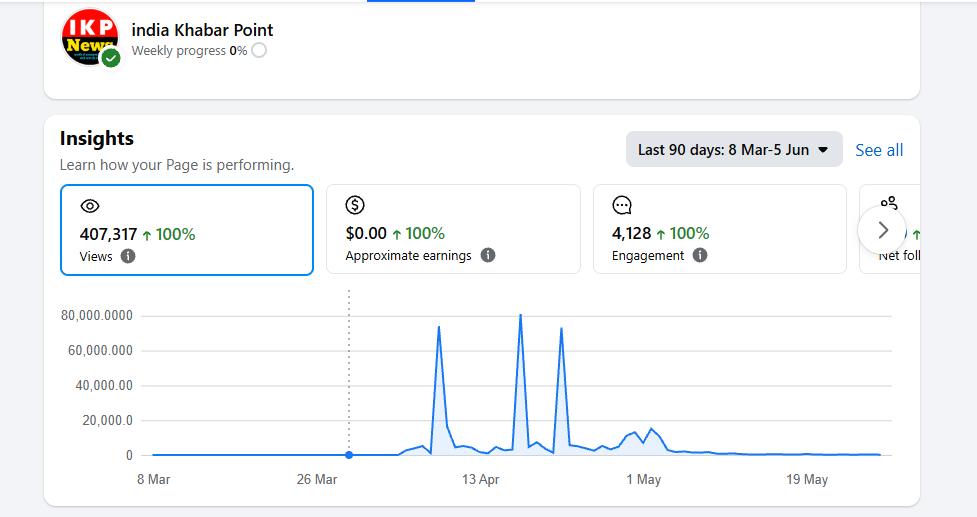Image resolution: width=977 pixels, height=517 pixels.
Task: Click the india Khabar Point page name
Action: click(x=202, y=30)
